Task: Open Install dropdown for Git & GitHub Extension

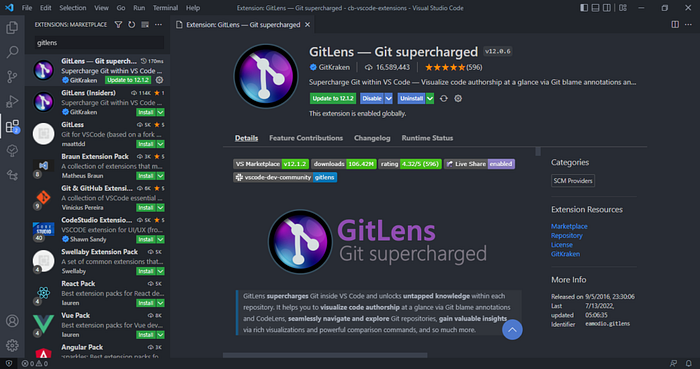Action: [x=161, y=207]
